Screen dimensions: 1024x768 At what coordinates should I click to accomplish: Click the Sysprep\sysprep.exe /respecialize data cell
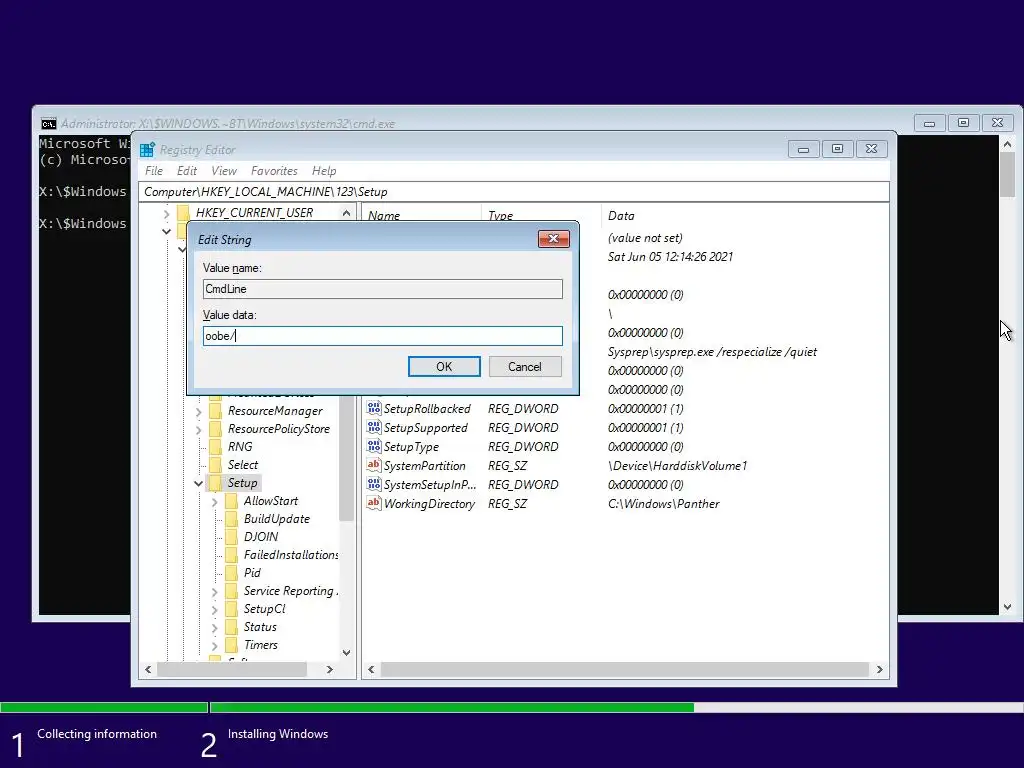[x=712, y=351]
